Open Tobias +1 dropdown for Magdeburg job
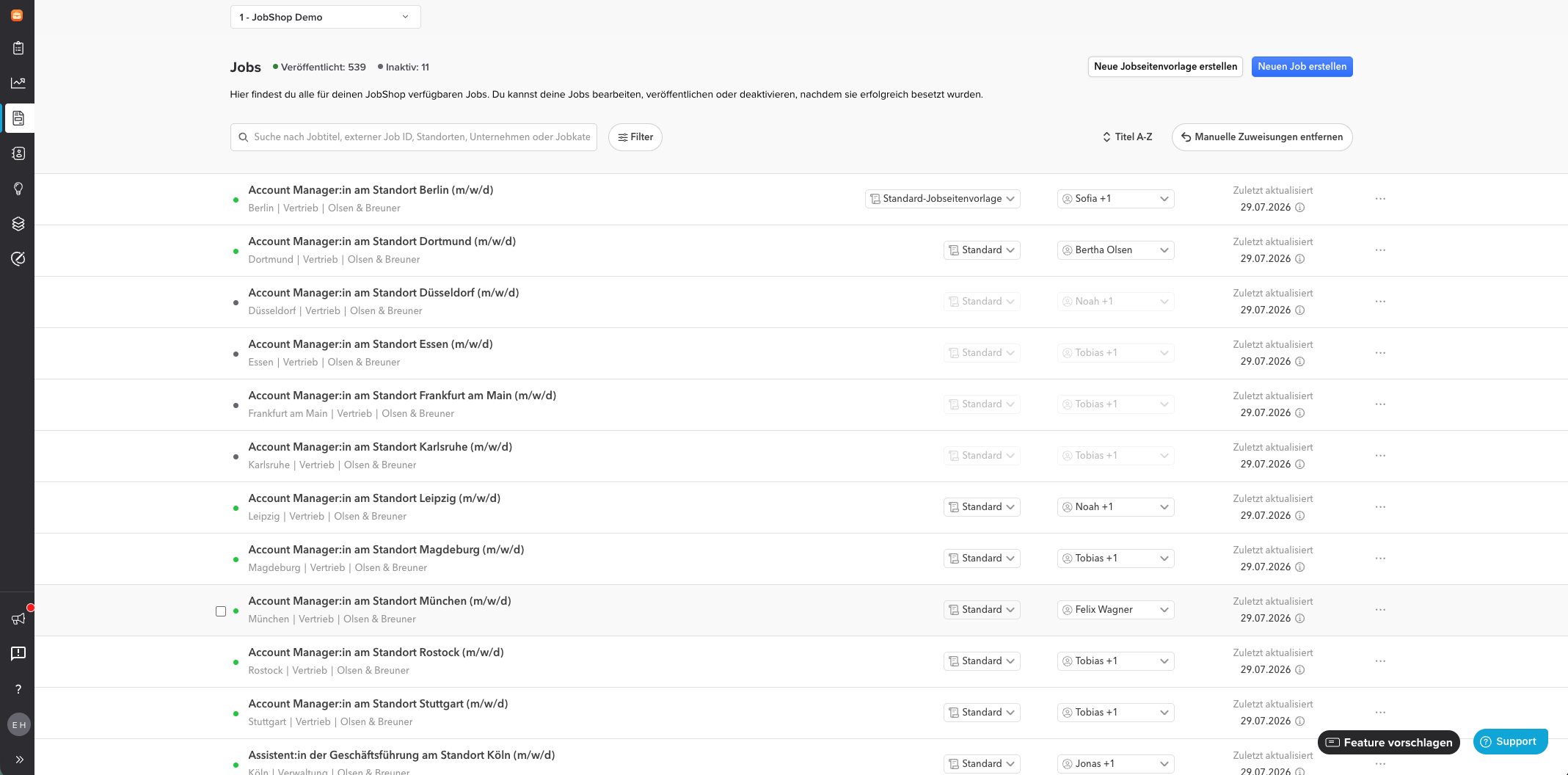The width and height of the screenshot is (1568, 775). click(x=1115, y=558)
